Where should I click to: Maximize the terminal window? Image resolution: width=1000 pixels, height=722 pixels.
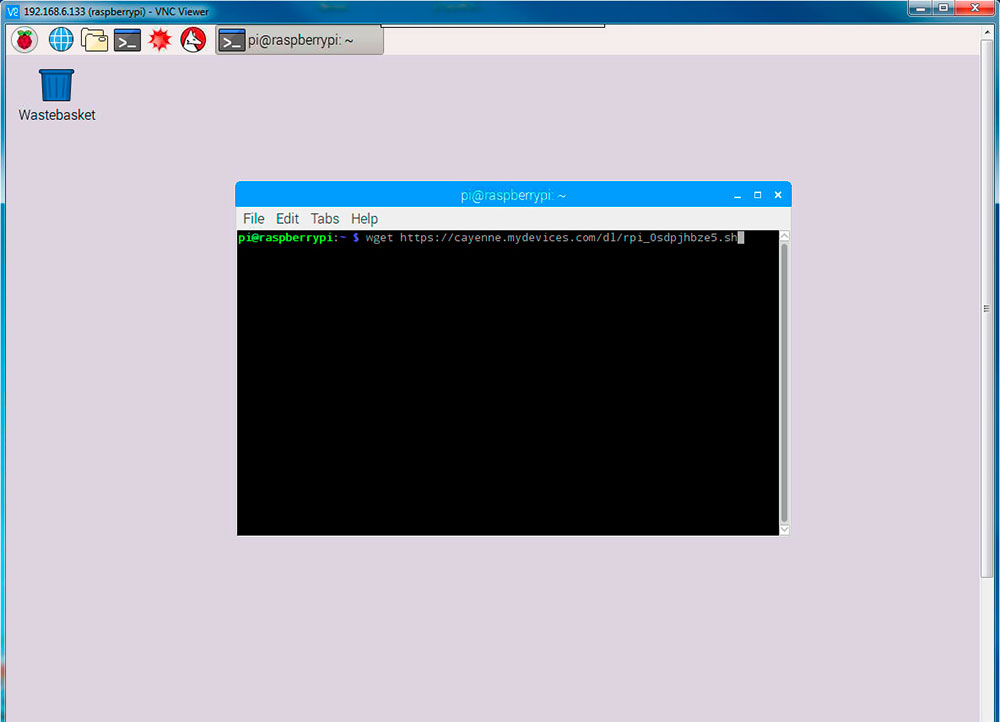click(757, 195)
